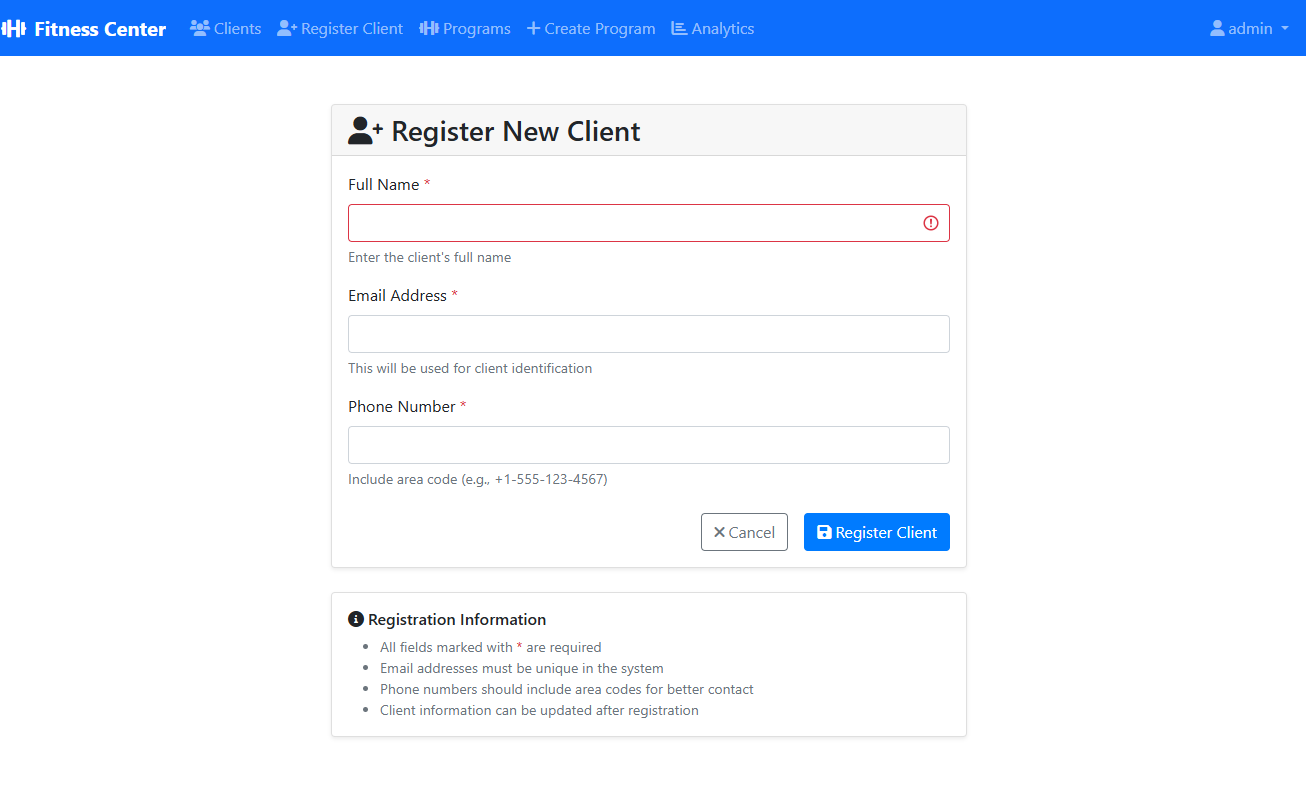The height and width of the screenshot is (786, 1306).
Task: Click the Full Name error warning icon
Action: coord(931,223)
